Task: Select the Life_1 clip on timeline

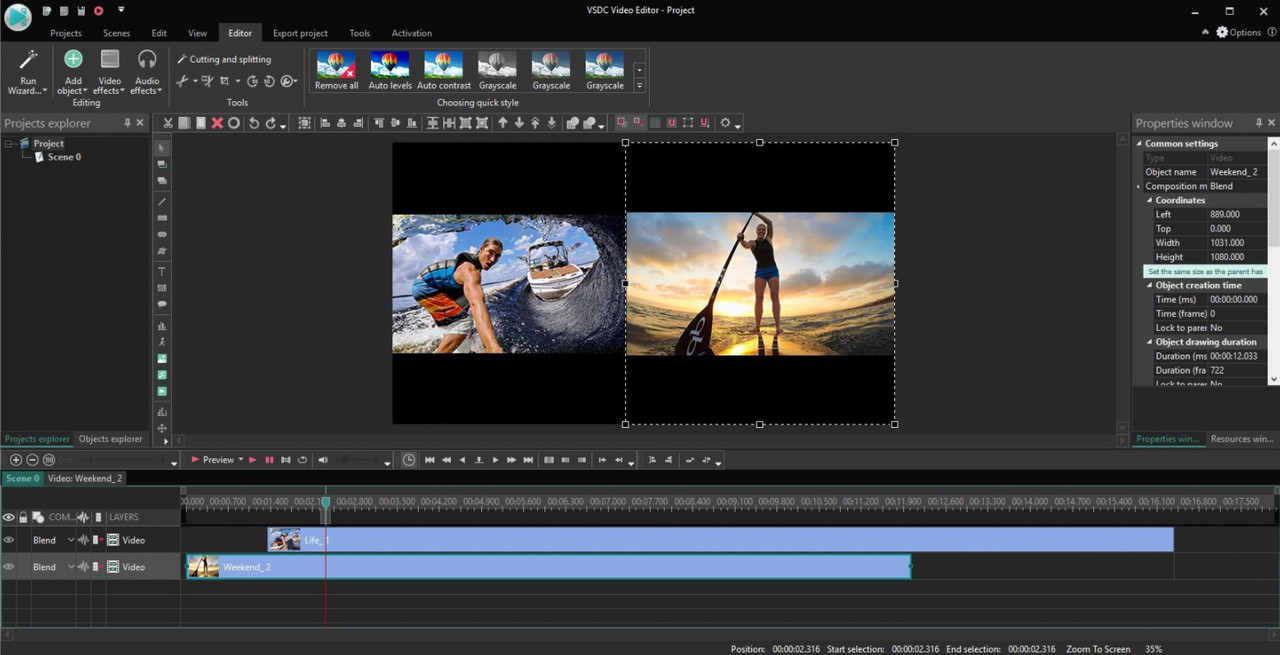Action: pyautogui.click(x=720, y=540)
